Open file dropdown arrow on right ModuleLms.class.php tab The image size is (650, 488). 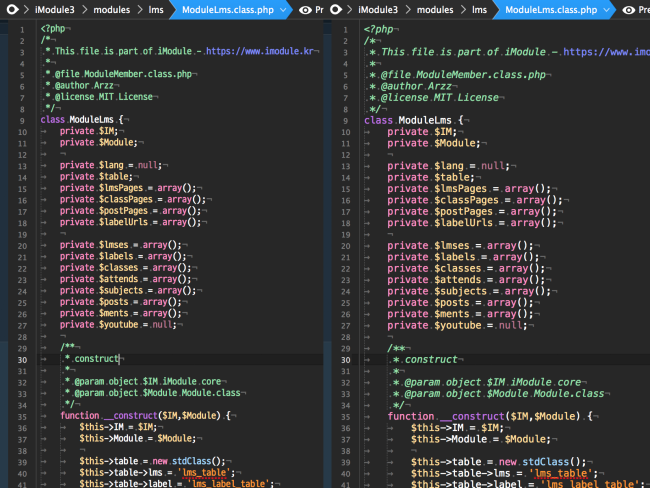pos(608,9)
